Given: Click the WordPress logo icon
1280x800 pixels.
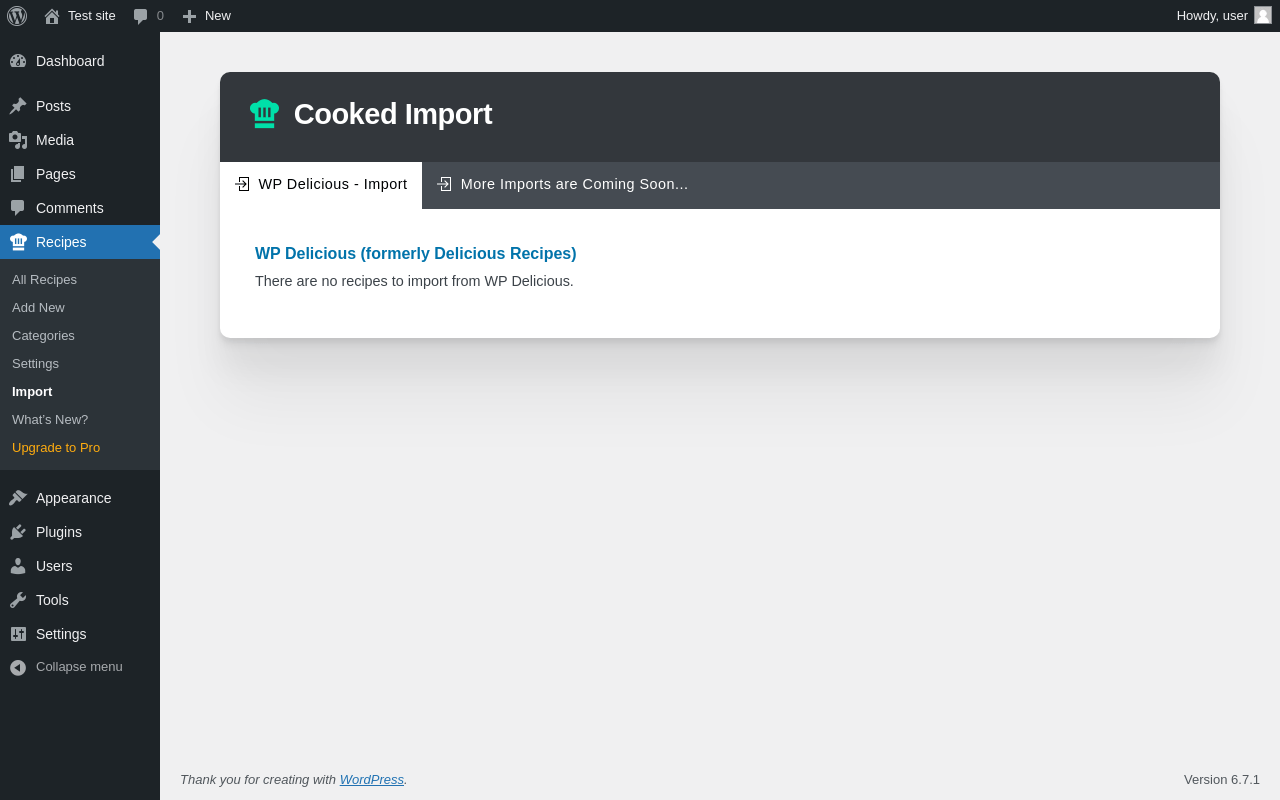Looking at the screenshot, I should [x=17, y=16].
